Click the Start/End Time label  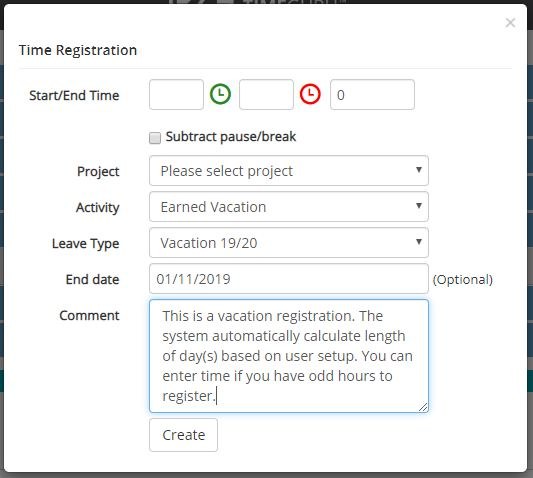point(74,96)
